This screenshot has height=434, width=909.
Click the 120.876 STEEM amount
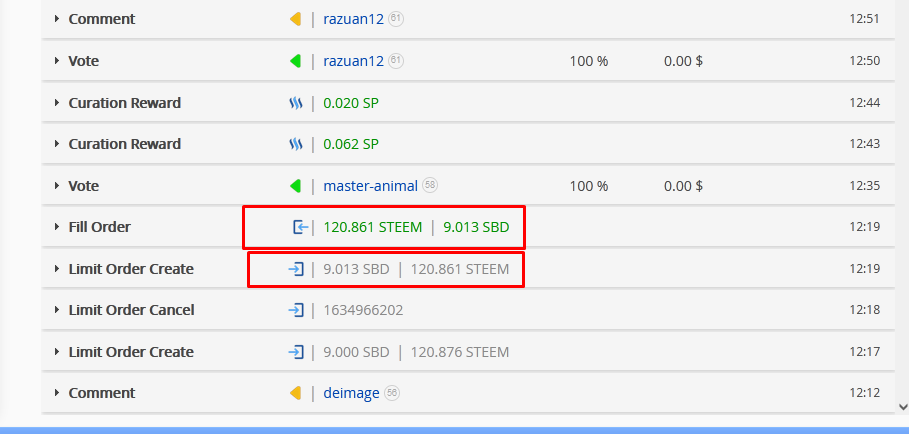click(x=460, y=352)
